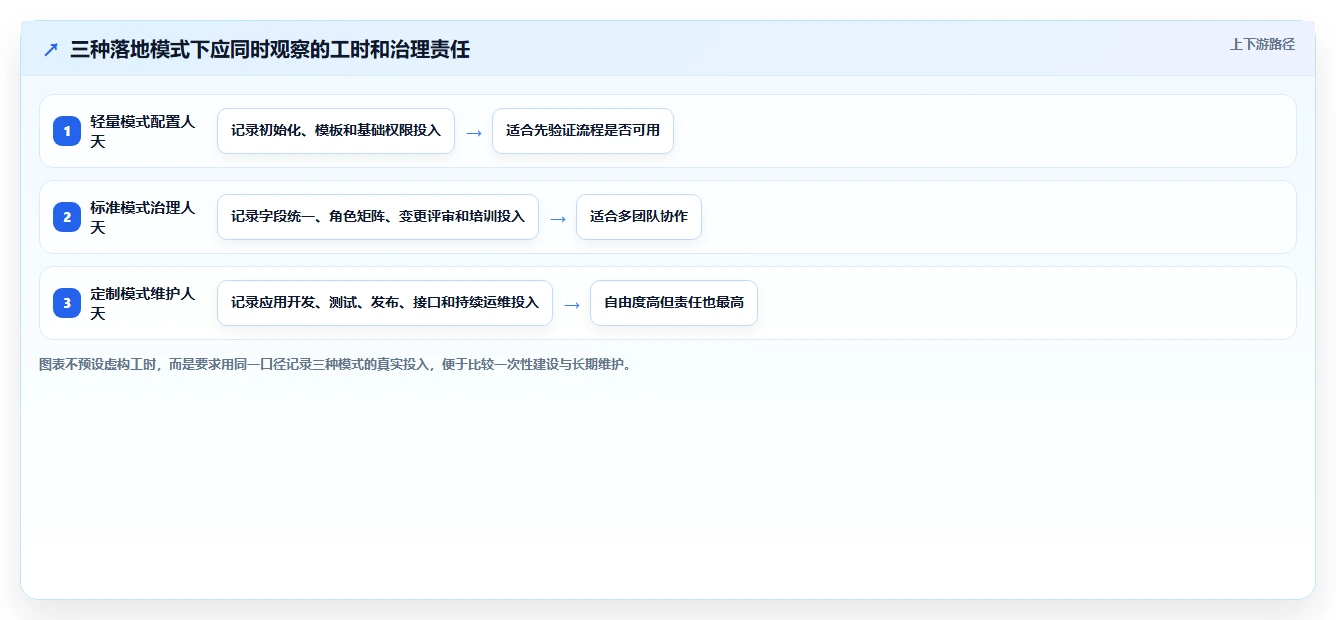Select the step 2 number badge

point(67,217)
